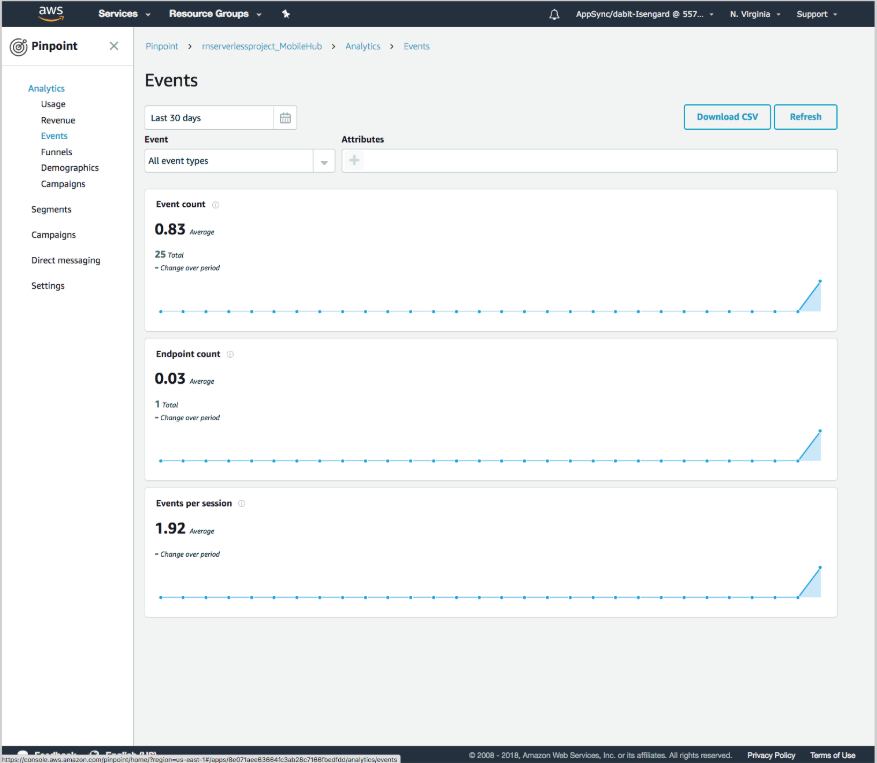This screenshot has width=877, height=763.
Task: Open the calendar date picker icon
Action: tap(285, 118)
